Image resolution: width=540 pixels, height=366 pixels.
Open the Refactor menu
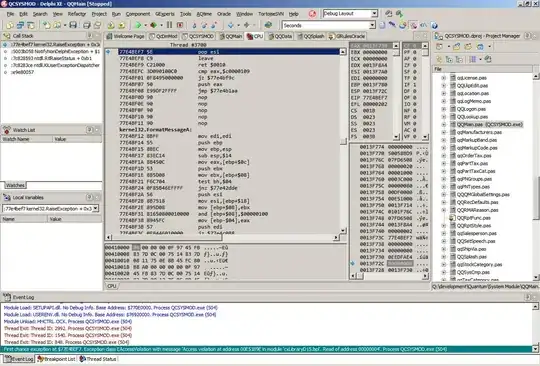click(76, 14)
